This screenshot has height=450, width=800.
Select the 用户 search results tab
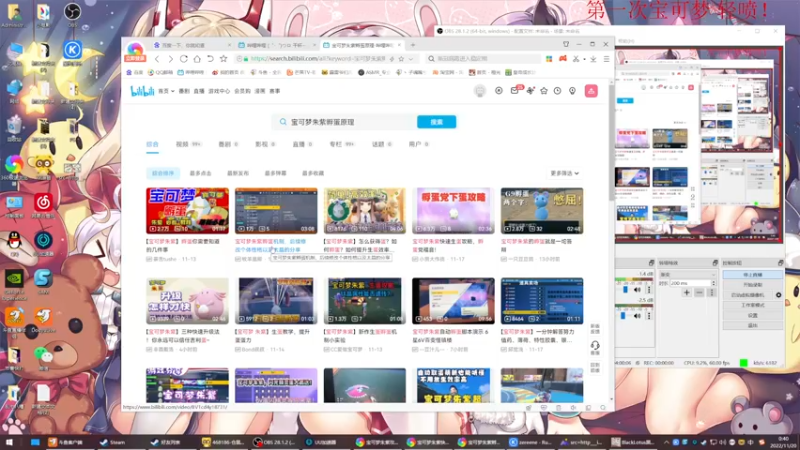pos(418,144)
